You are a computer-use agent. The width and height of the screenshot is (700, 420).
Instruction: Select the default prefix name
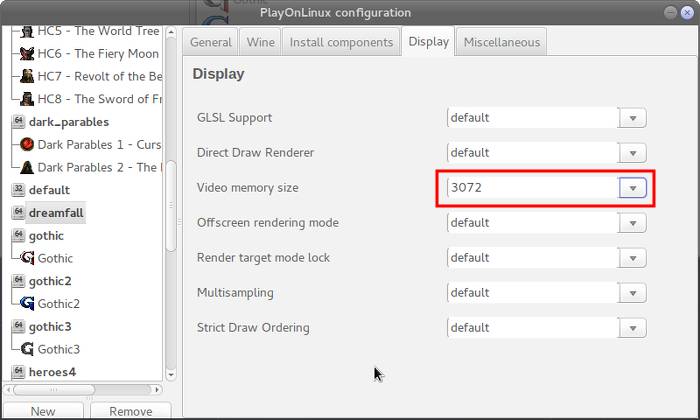(49, 190)
